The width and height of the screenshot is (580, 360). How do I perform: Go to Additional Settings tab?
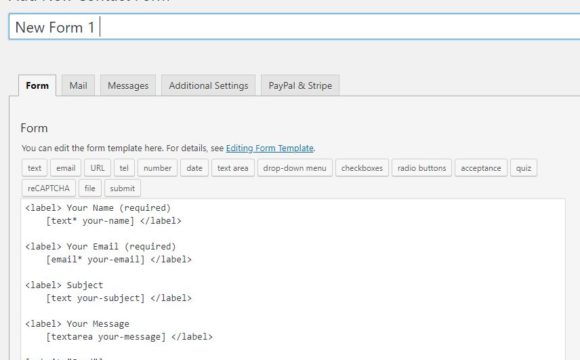(x=208, y=85)
